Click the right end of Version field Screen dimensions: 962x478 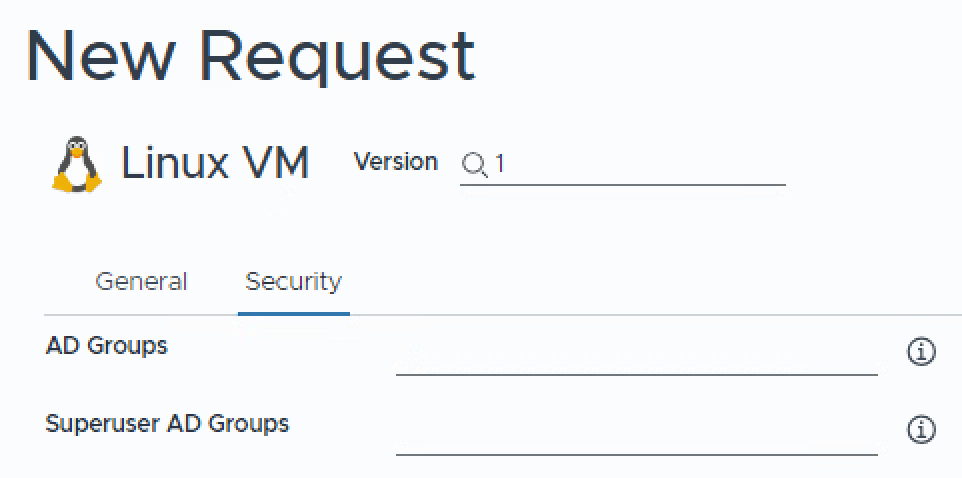[x=770, y=164]
